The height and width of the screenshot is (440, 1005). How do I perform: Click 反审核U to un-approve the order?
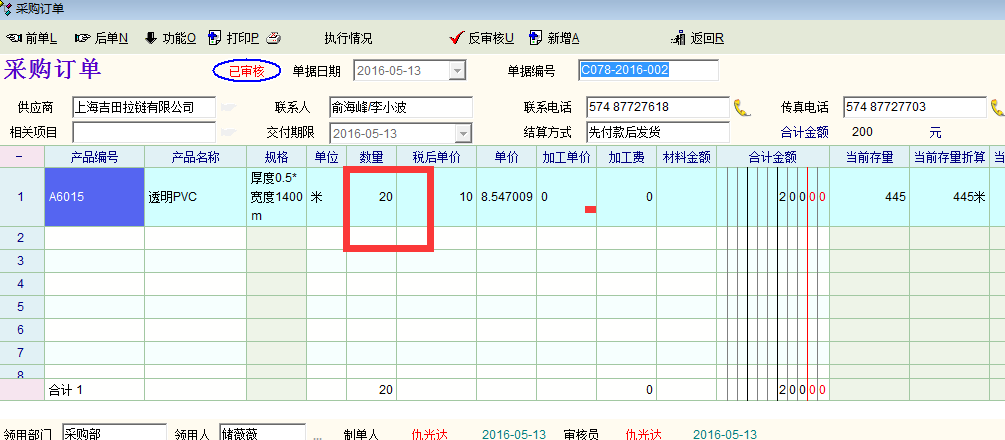[x=482, y=38]
